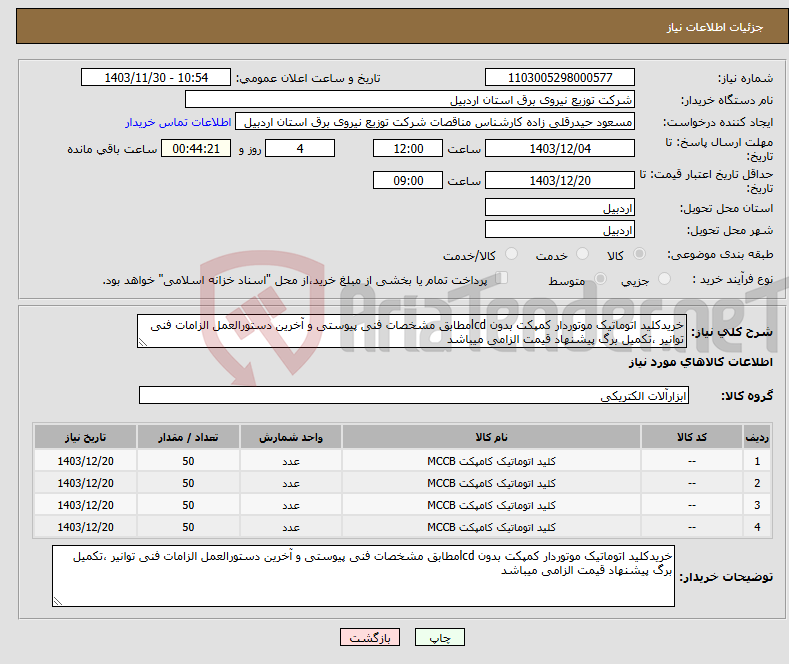Click the توضیحات خریدار text area
Image resolution: width=789 pixels, height=664 pixels.
click(x=363, y=576)
